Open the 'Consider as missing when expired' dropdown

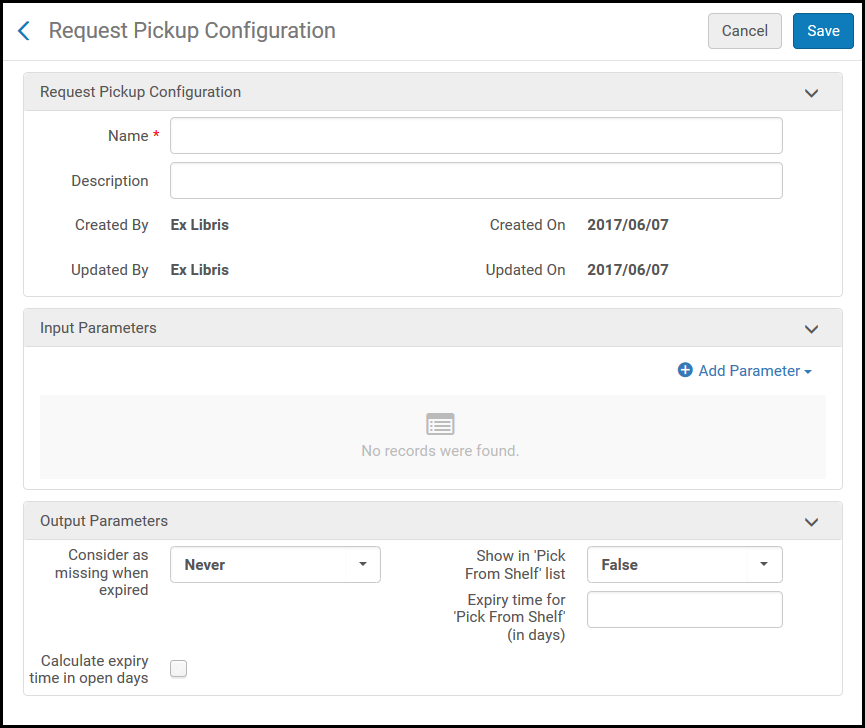click(x=275, y=565)
